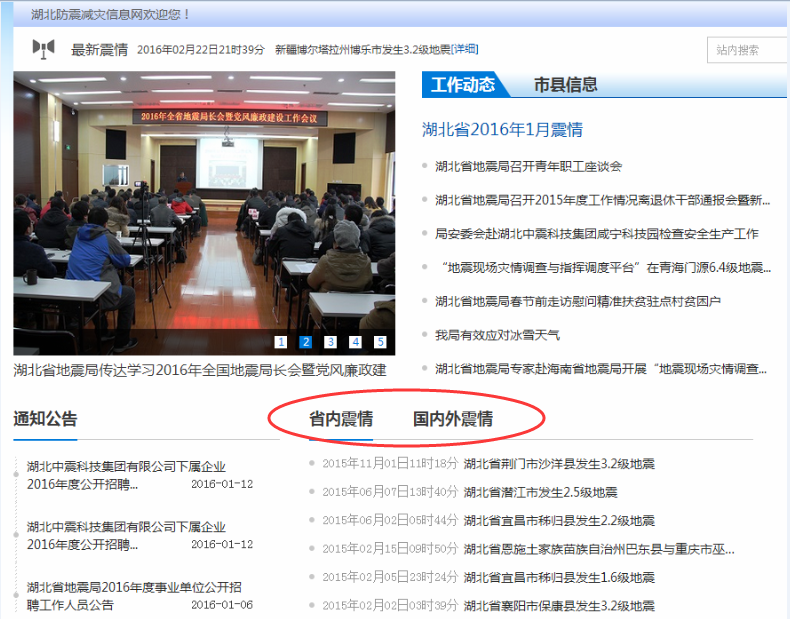790x619 pixels.
Task: Open article 春节前走访慰问精准扶贫驻点村贫困户
Action: pos(578,301)
